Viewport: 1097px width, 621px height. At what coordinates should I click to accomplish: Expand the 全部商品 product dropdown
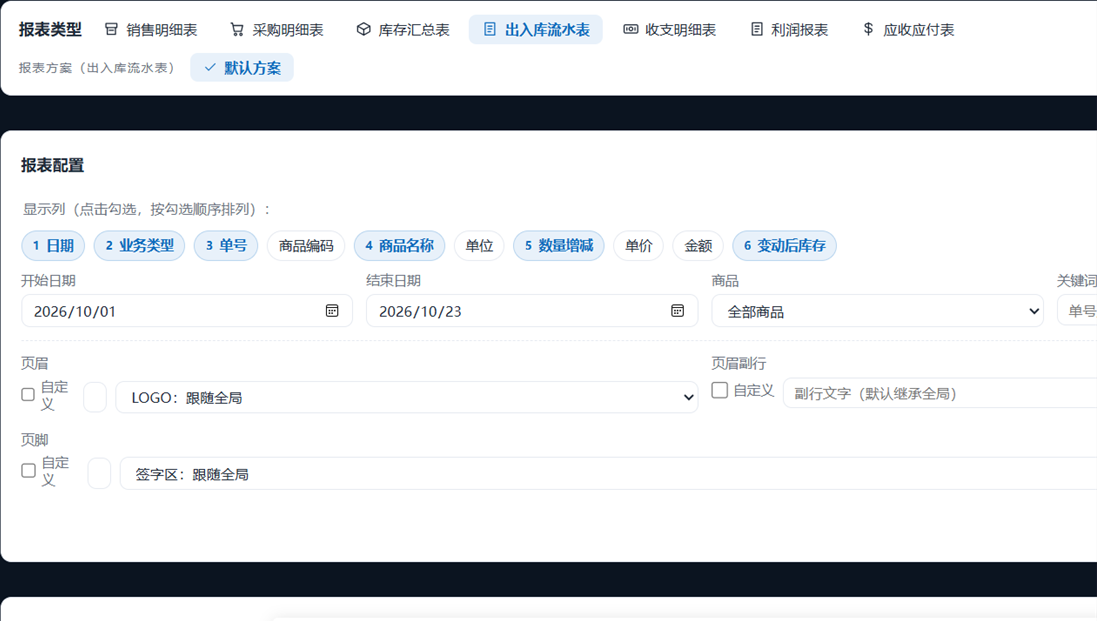tap(877, 311)
